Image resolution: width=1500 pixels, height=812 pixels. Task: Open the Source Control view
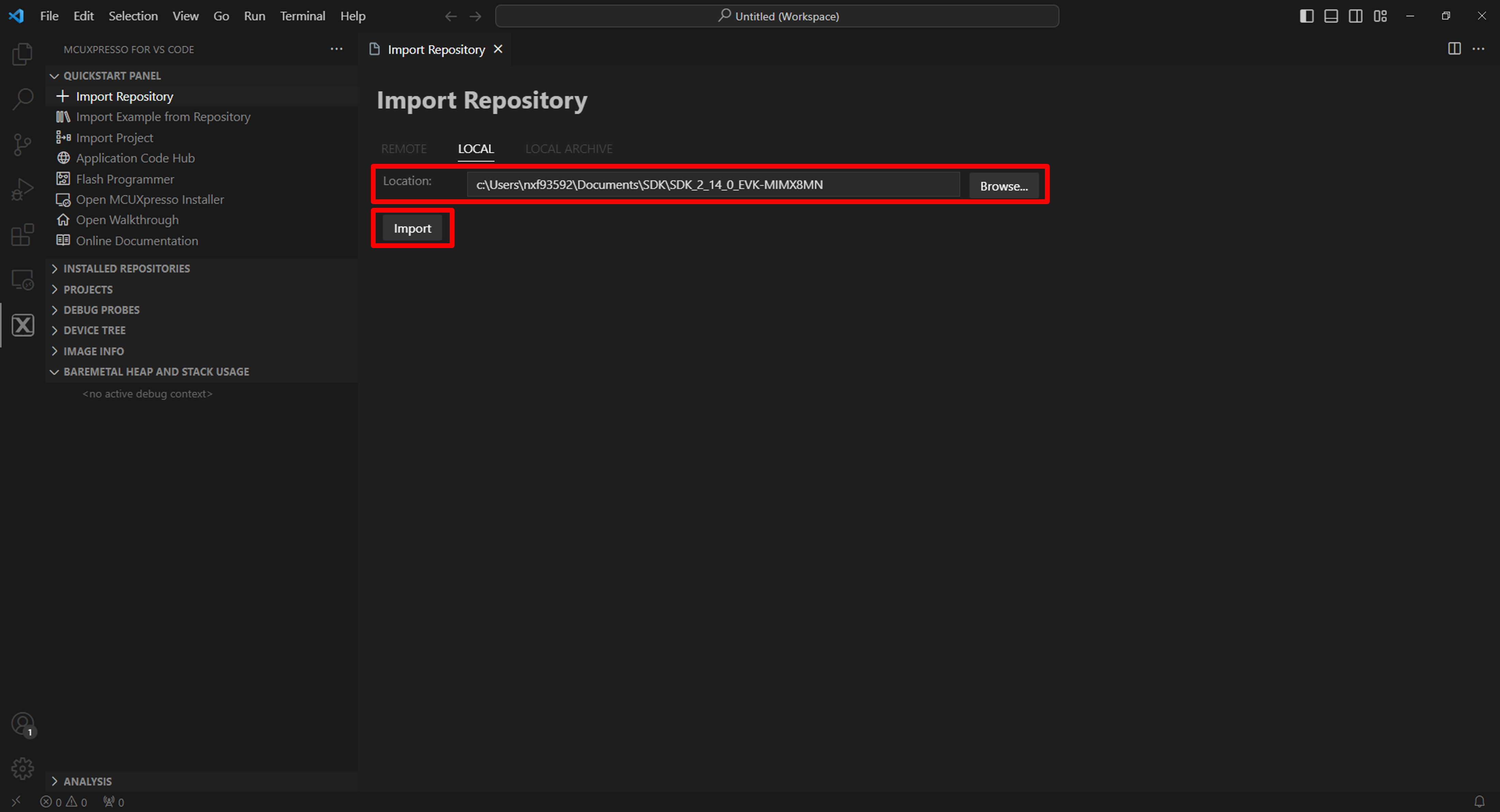click(x=23, y=144)
